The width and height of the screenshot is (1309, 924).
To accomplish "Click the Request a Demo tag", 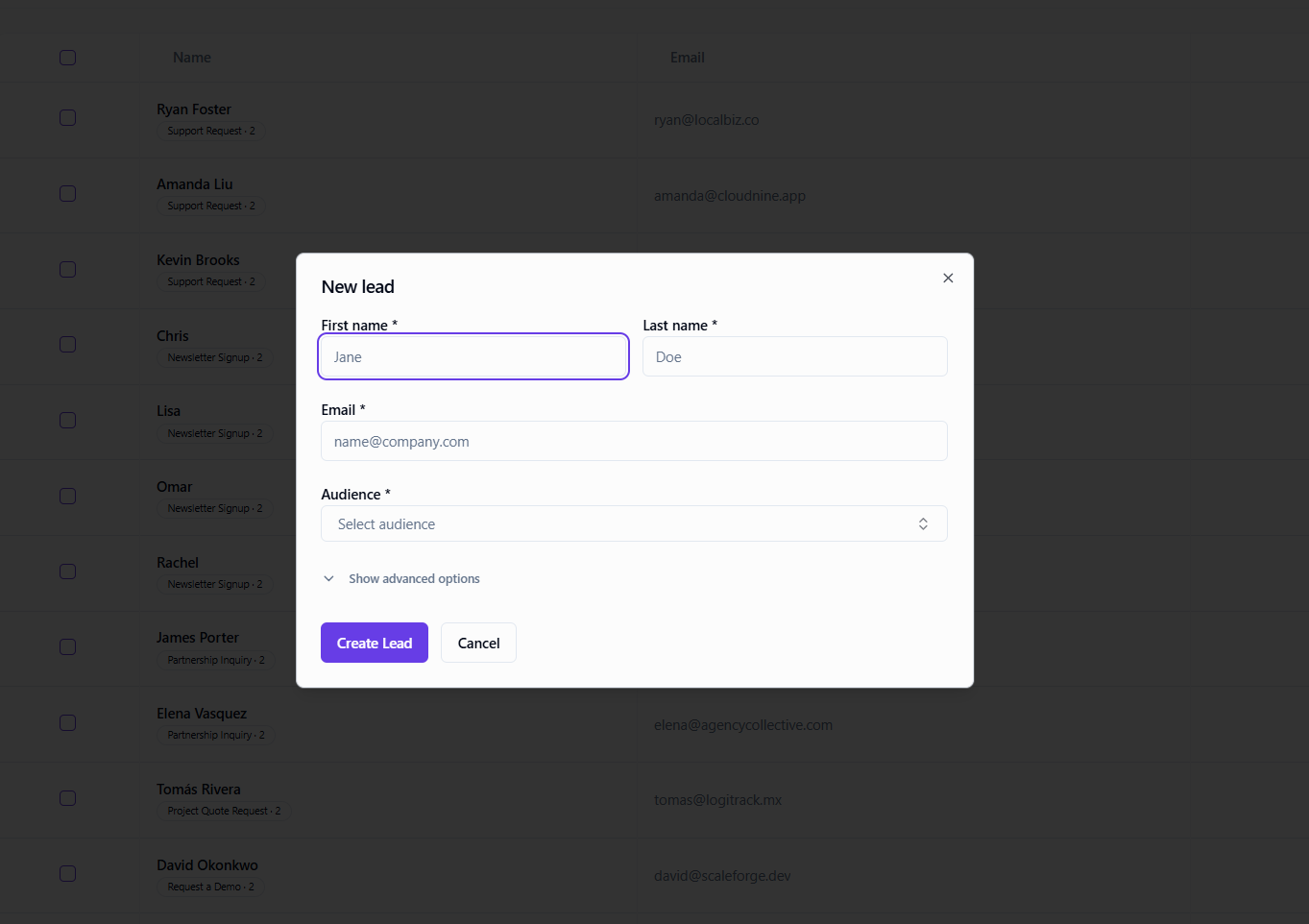I will click(x=211, y=887).
